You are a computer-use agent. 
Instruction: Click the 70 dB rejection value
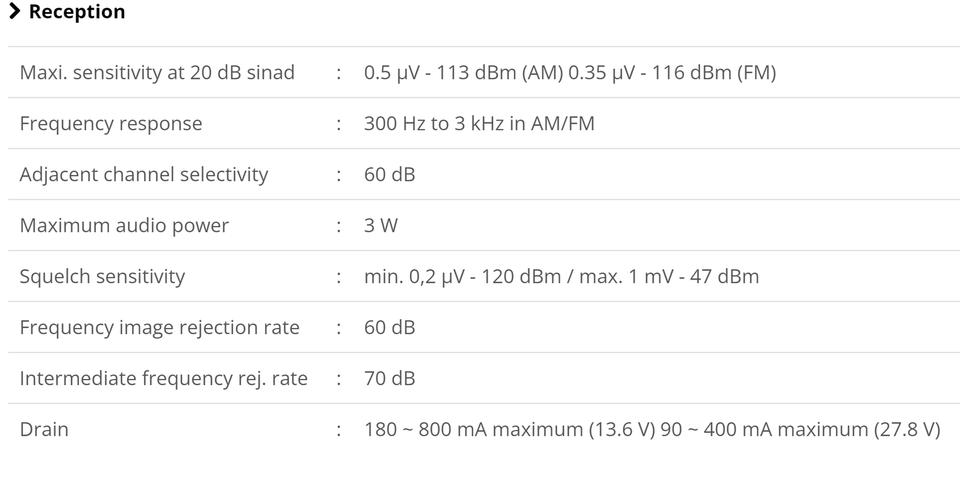click(390, 379)
